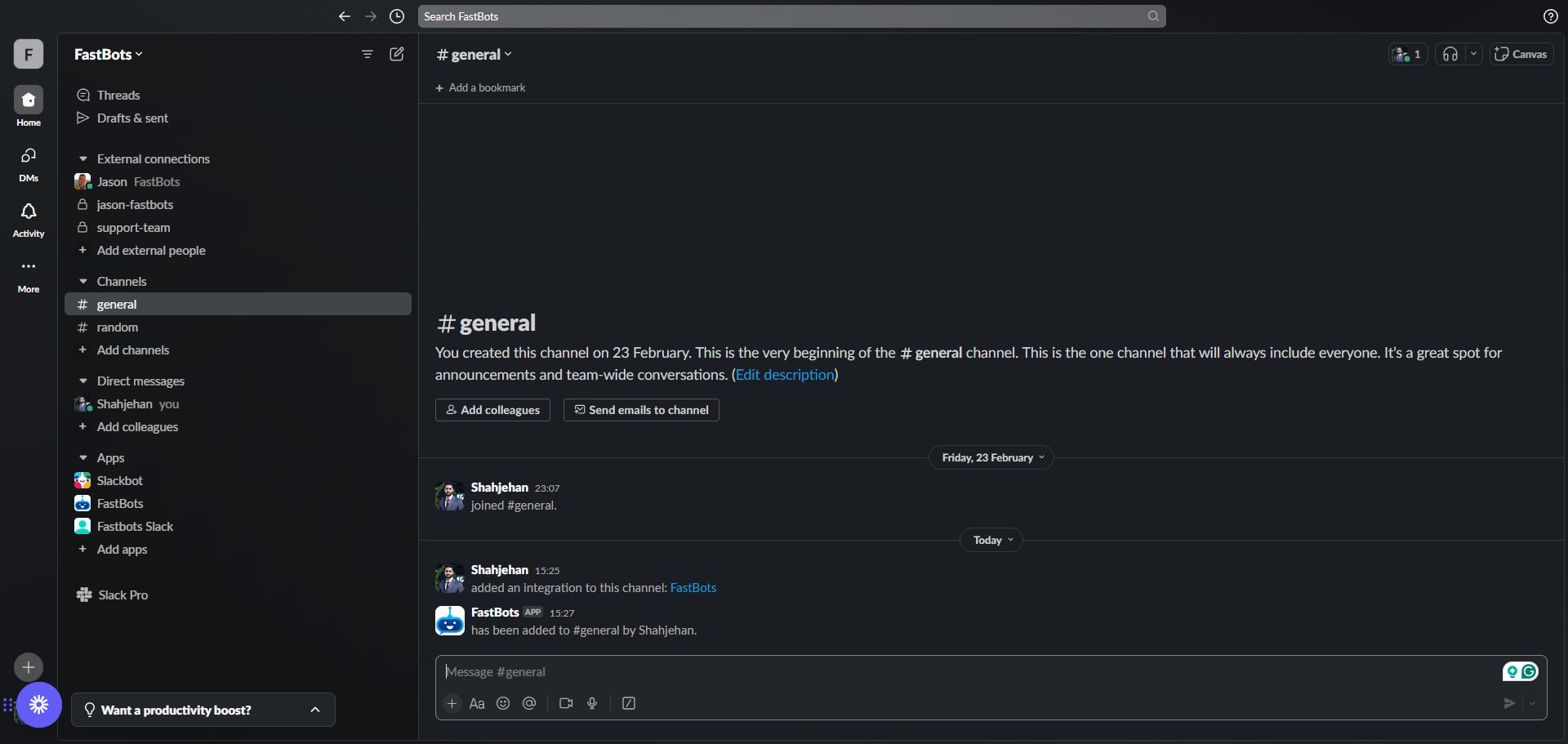
Task: Follow the FastBots integration link
Action: click(693, 588)
